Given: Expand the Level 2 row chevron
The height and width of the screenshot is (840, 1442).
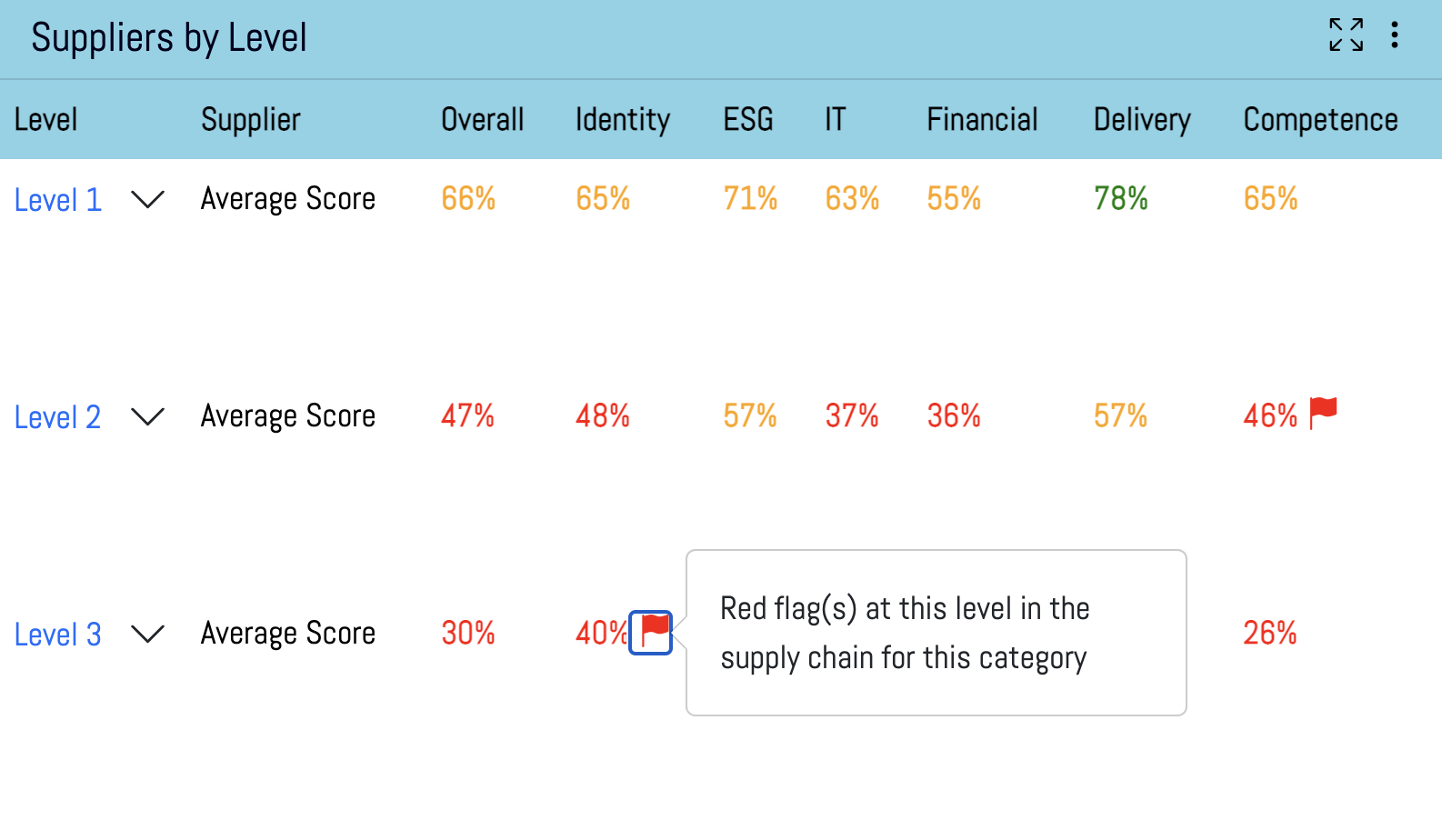Looking at the screenshot, I should click(x=147, y=416).
